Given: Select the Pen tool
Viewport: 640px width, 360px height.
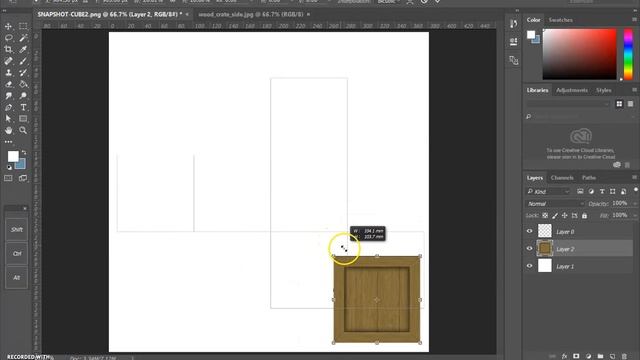Looking at the screenshot, I should [x=8, y=107].
